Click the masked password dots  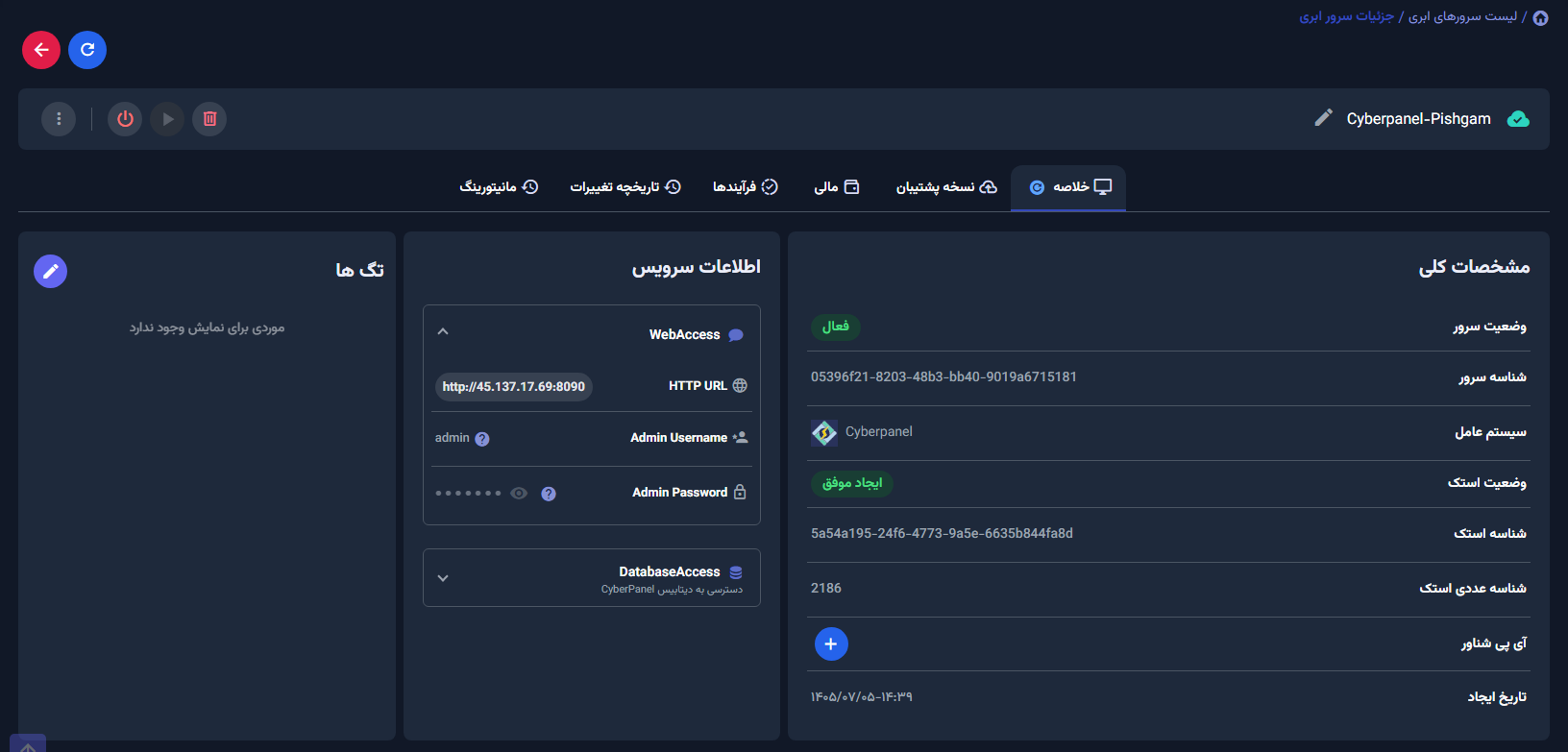pos(468,494)
